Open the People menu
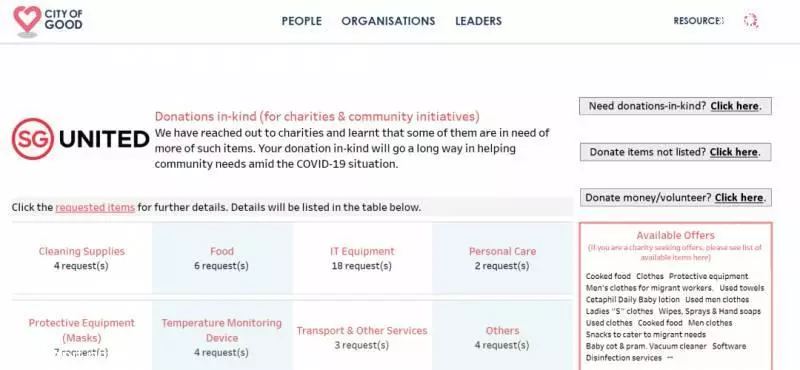Screen dimensions: 800x370 [x=302, y=21]
